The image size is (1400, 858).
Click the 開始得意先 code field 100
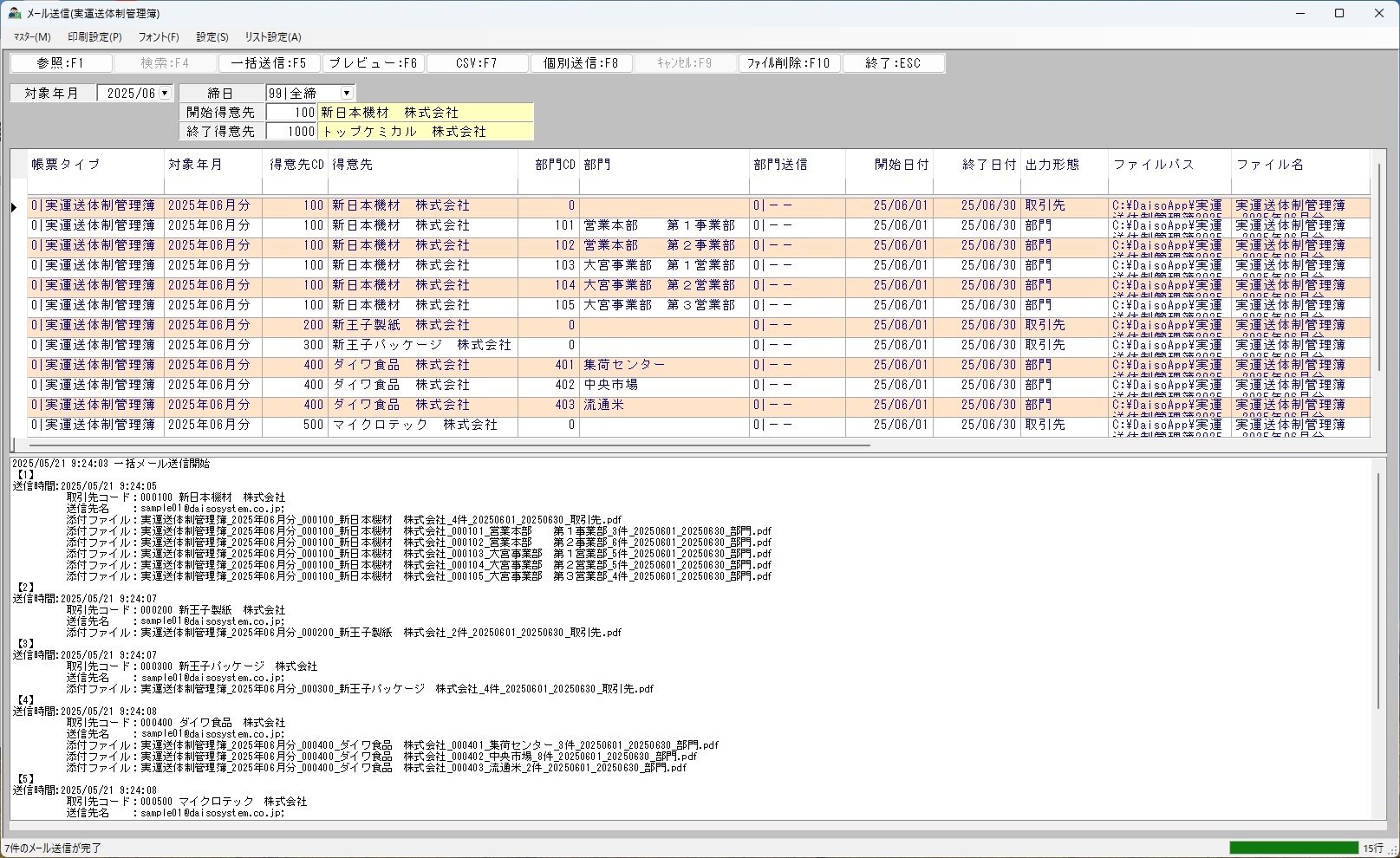[x=292, y=113]
